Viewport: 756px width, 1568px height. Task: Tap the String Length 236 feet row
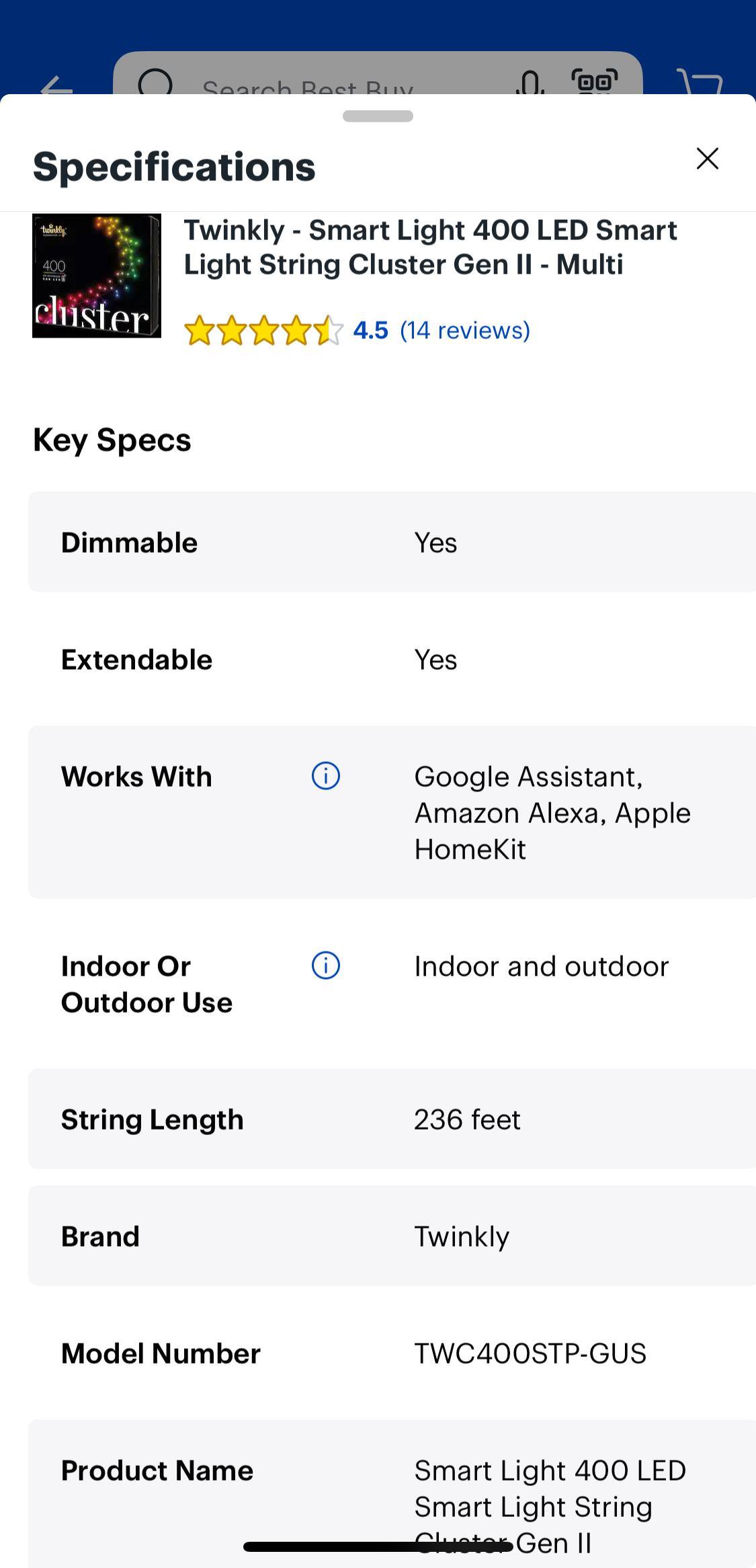(392, 1119)
